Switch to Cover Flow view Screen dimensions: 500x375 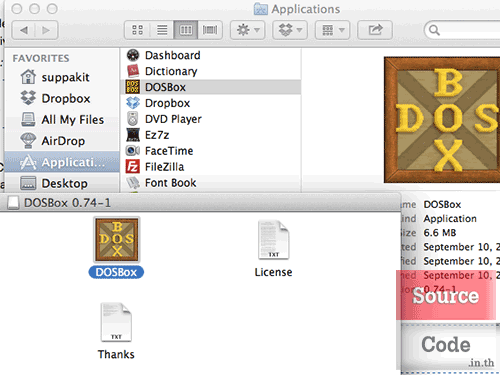(x=210, y=30)
